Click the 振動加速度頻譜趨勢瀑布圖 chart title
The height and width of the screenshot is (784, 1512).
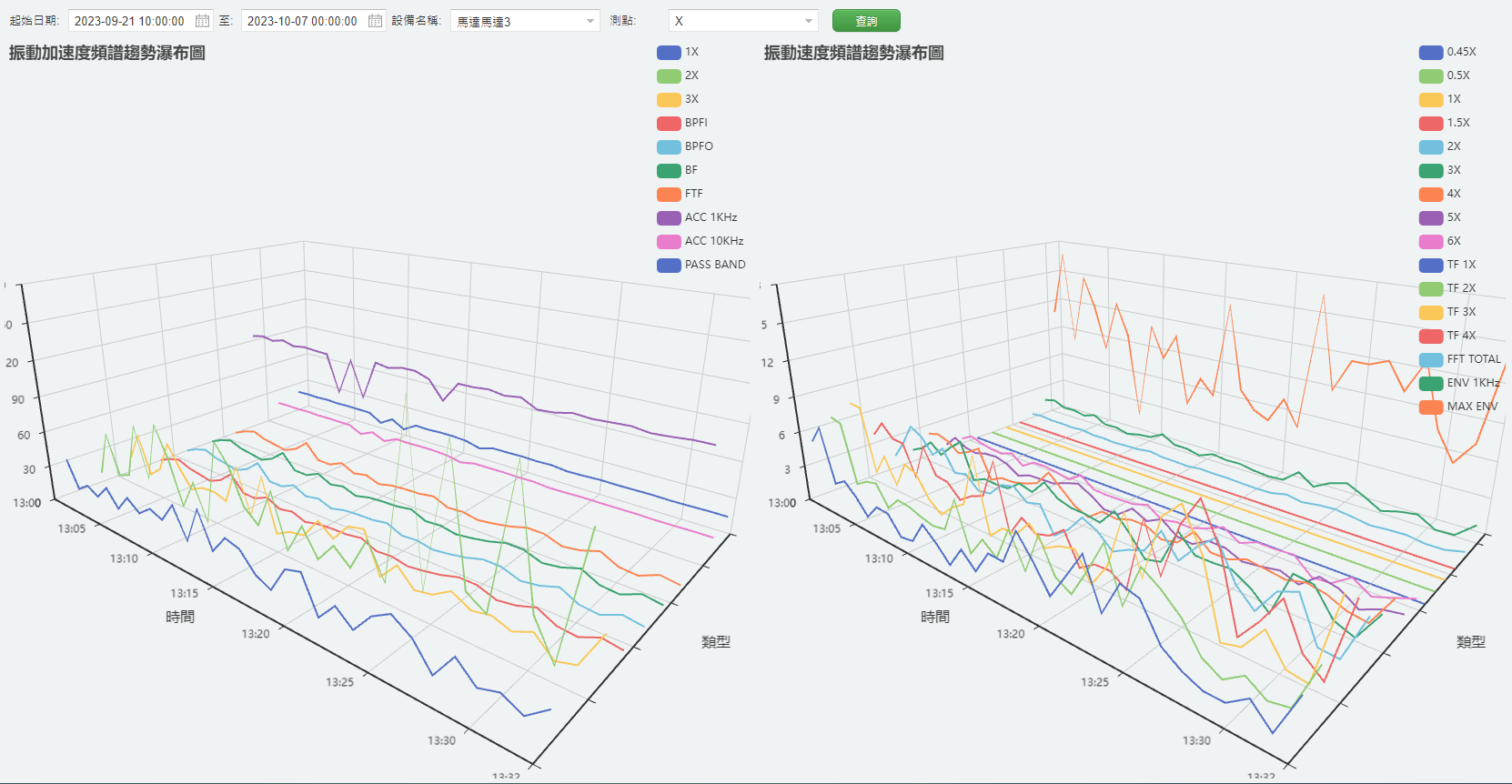(107, 53)
